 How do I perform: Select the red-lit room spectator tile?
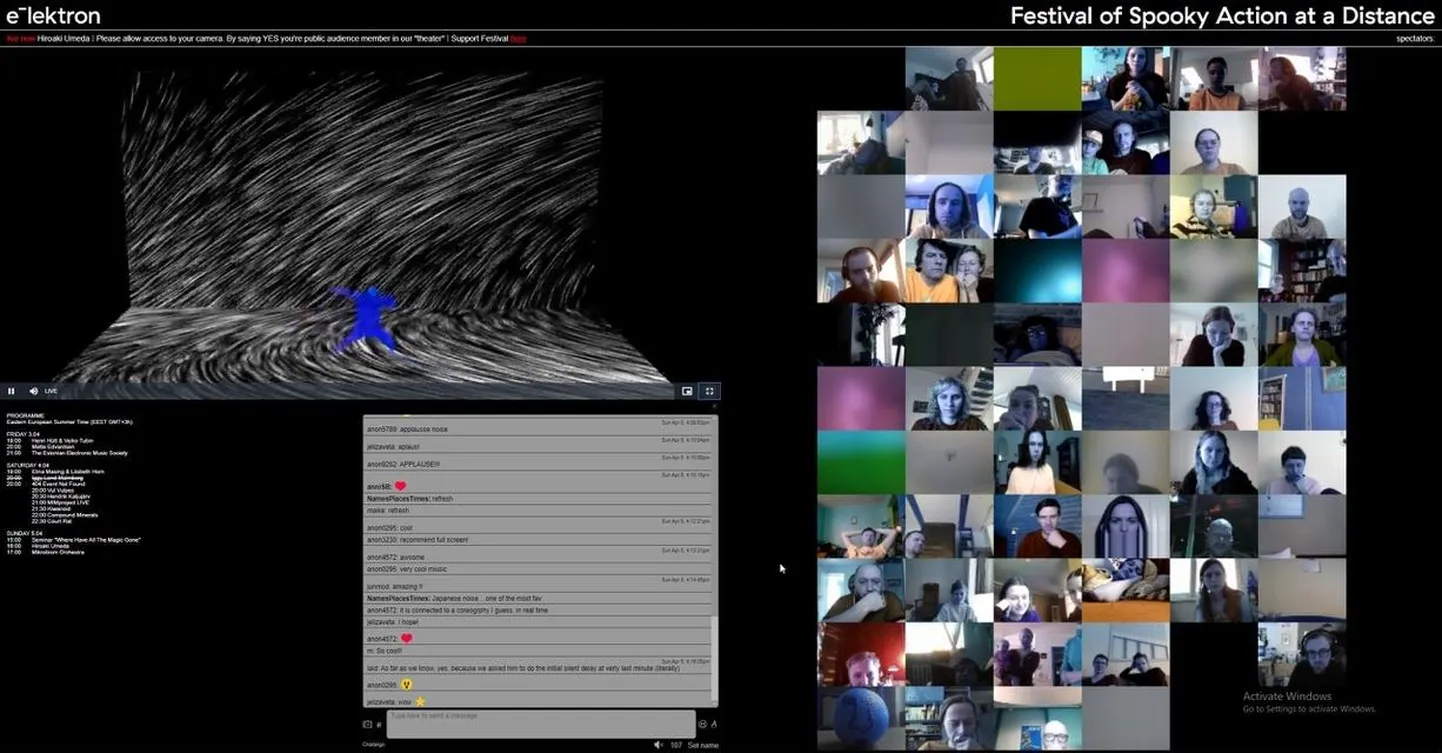[861, 654]
